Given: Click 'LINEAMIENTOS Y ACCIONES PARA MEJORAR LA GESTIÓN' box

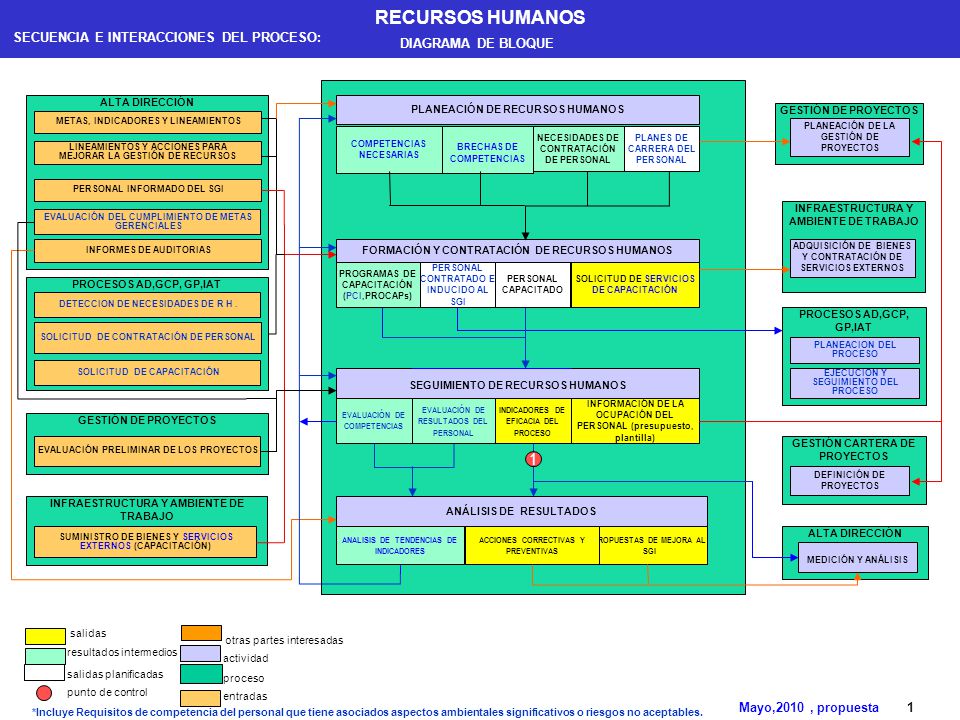Looking at the screenshot, I should pyautogui.click(x=148, y=152).
